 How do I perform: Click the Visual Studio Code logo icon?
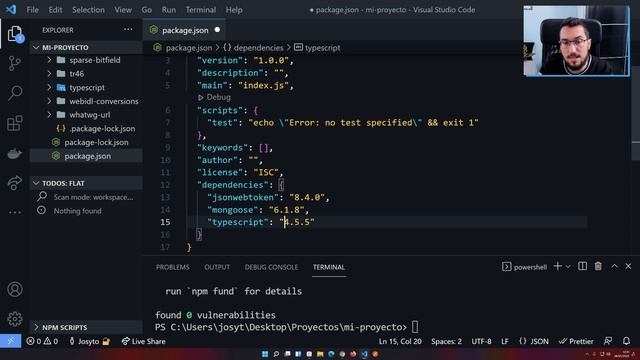point(11,9)
